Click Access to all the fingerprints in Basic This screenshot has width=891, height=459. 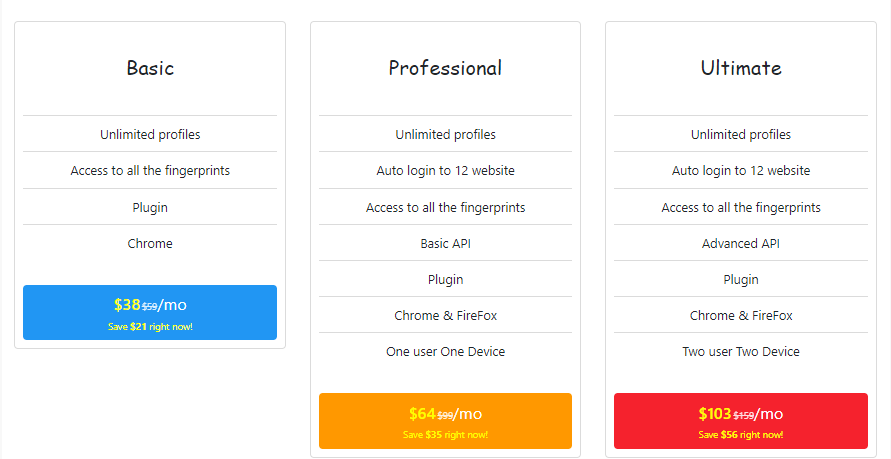click(150, 170)
